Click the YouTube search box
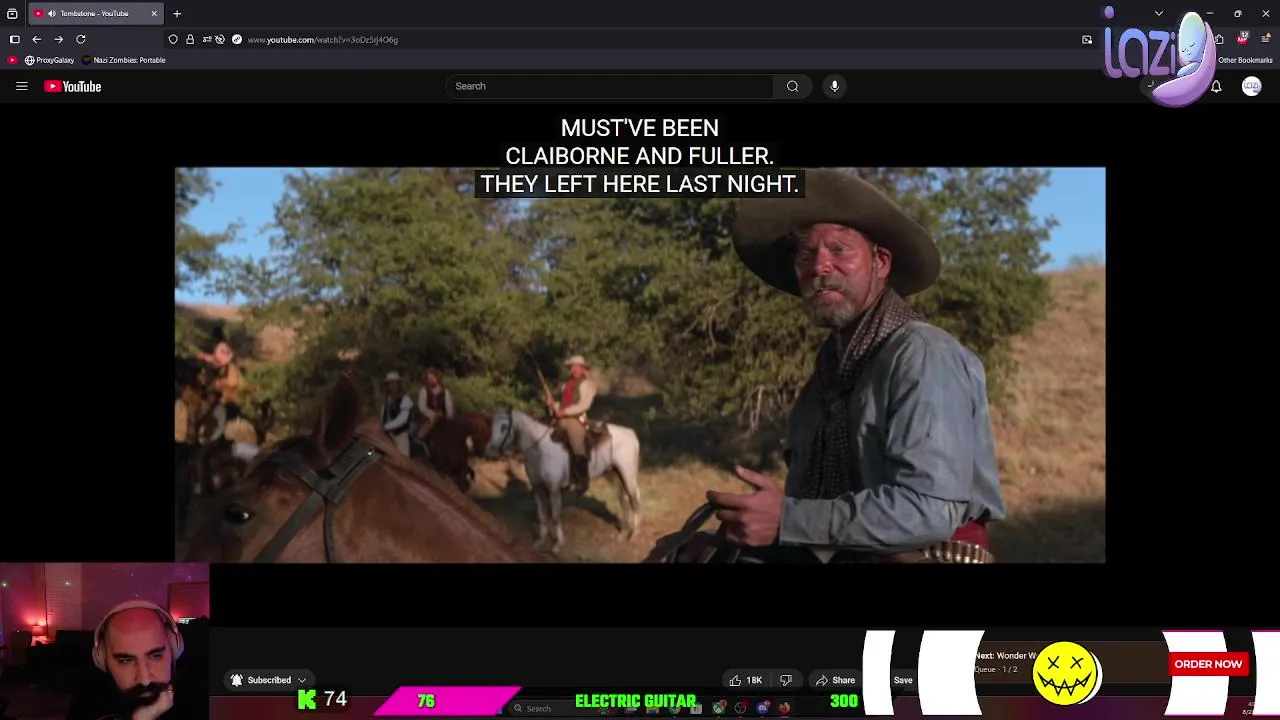 click(x=609, y=86)
